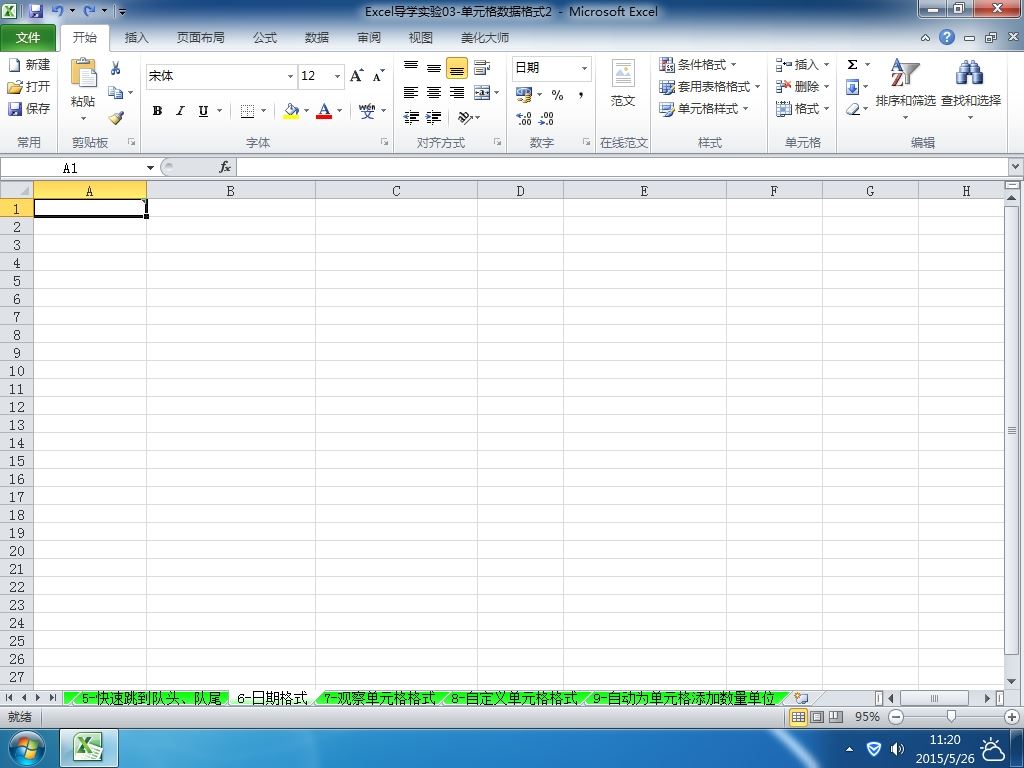Switch to 公式 ribbon tab
The height and width of the screenshot is (768, 1024).
(264, 38)
